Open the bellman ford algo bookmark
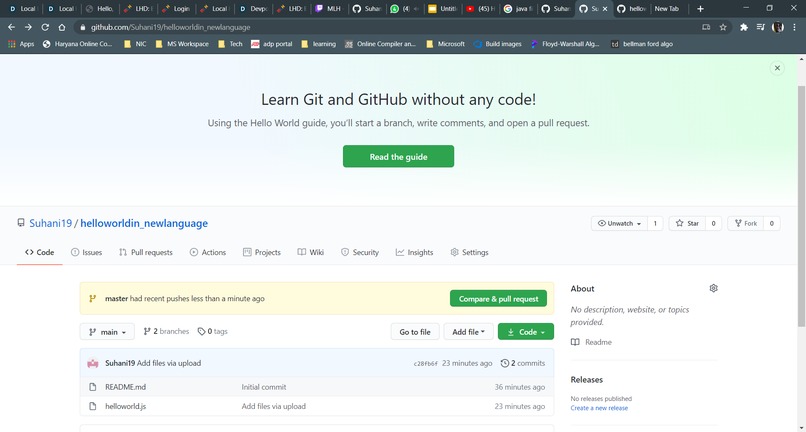Screen dimensions: 806x432 tap(642, 44)
